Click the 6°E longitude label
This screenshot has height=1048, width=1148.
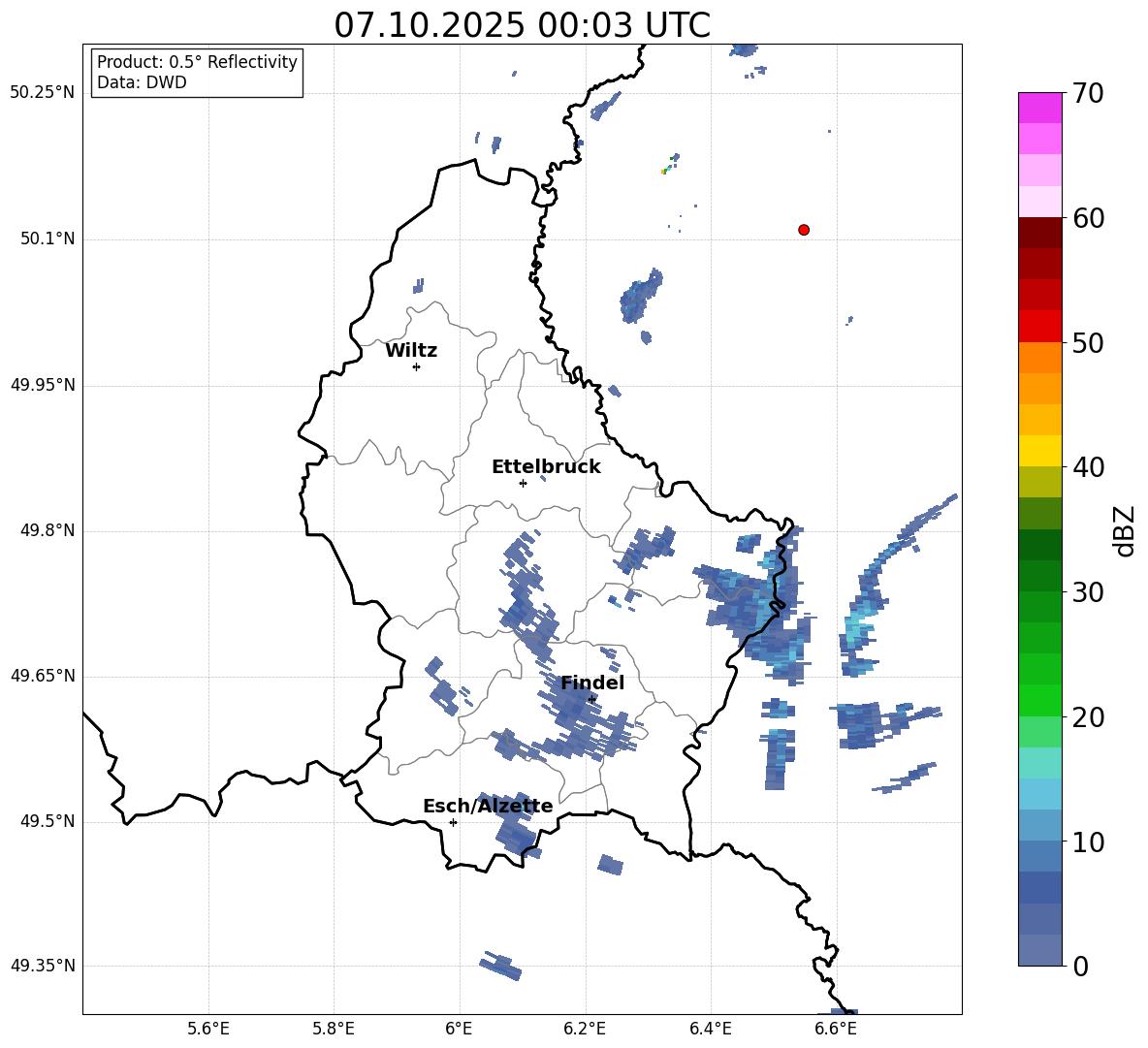459,1029
